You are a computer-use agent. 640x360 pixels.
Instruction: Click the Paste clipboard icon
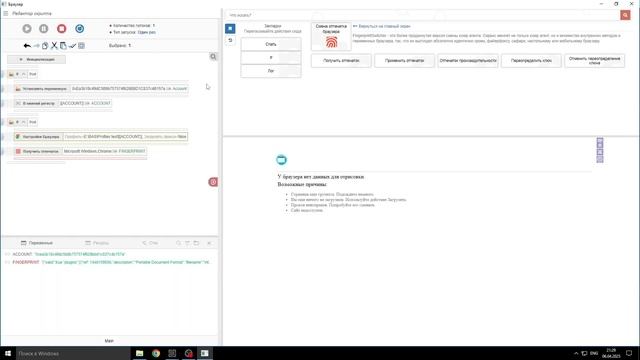point(63,46)
